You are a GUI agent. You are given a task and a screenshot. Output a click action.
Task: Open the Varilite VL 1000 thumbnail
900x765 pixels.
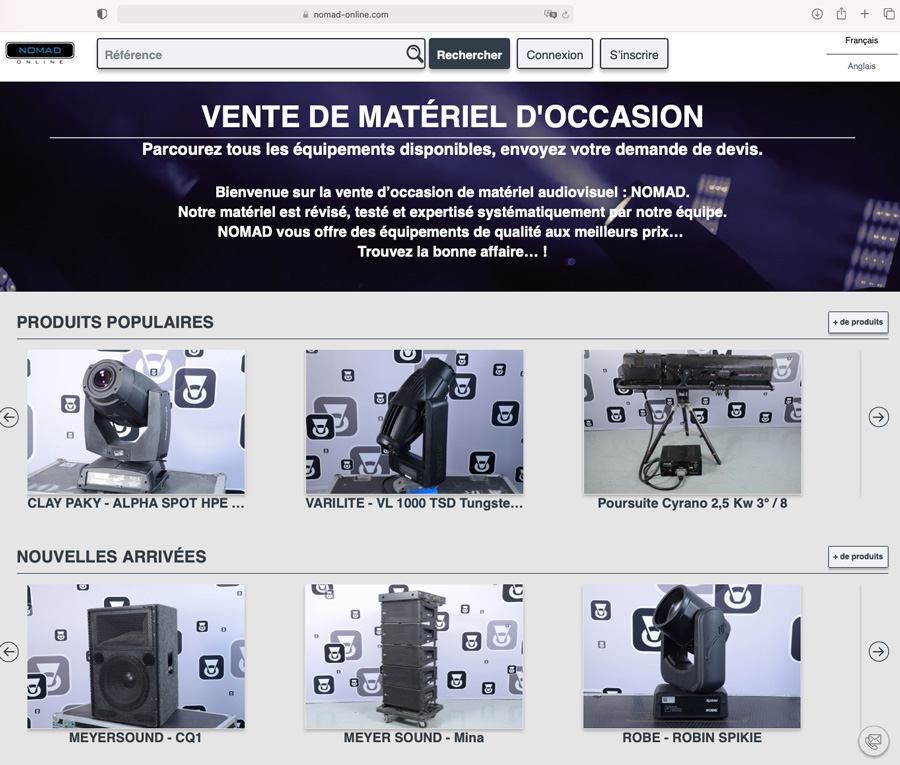[414, 422]
